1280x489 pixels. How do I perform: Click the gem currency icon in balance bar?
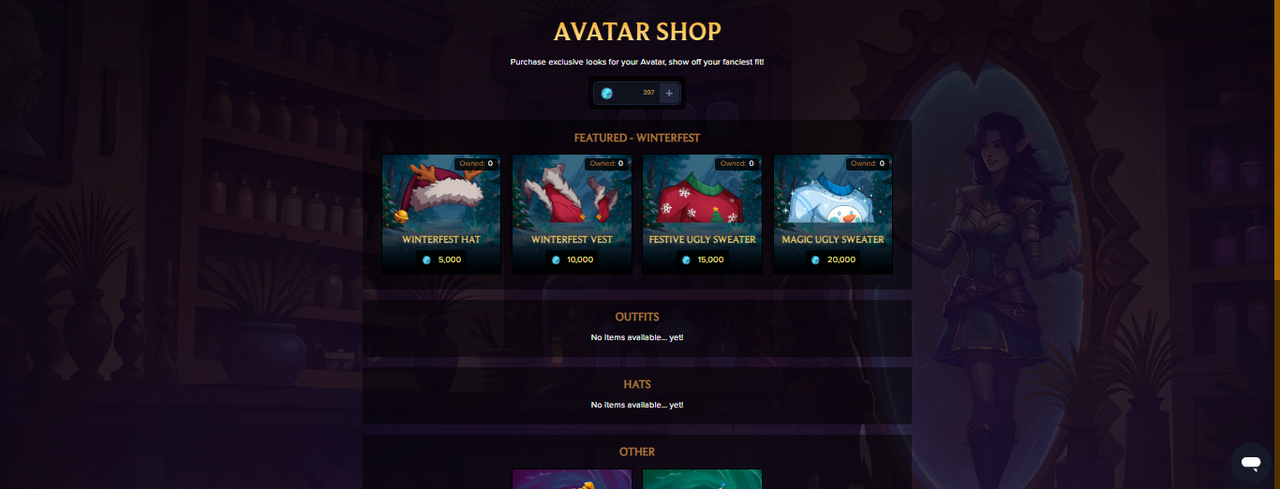pos(607,93)
